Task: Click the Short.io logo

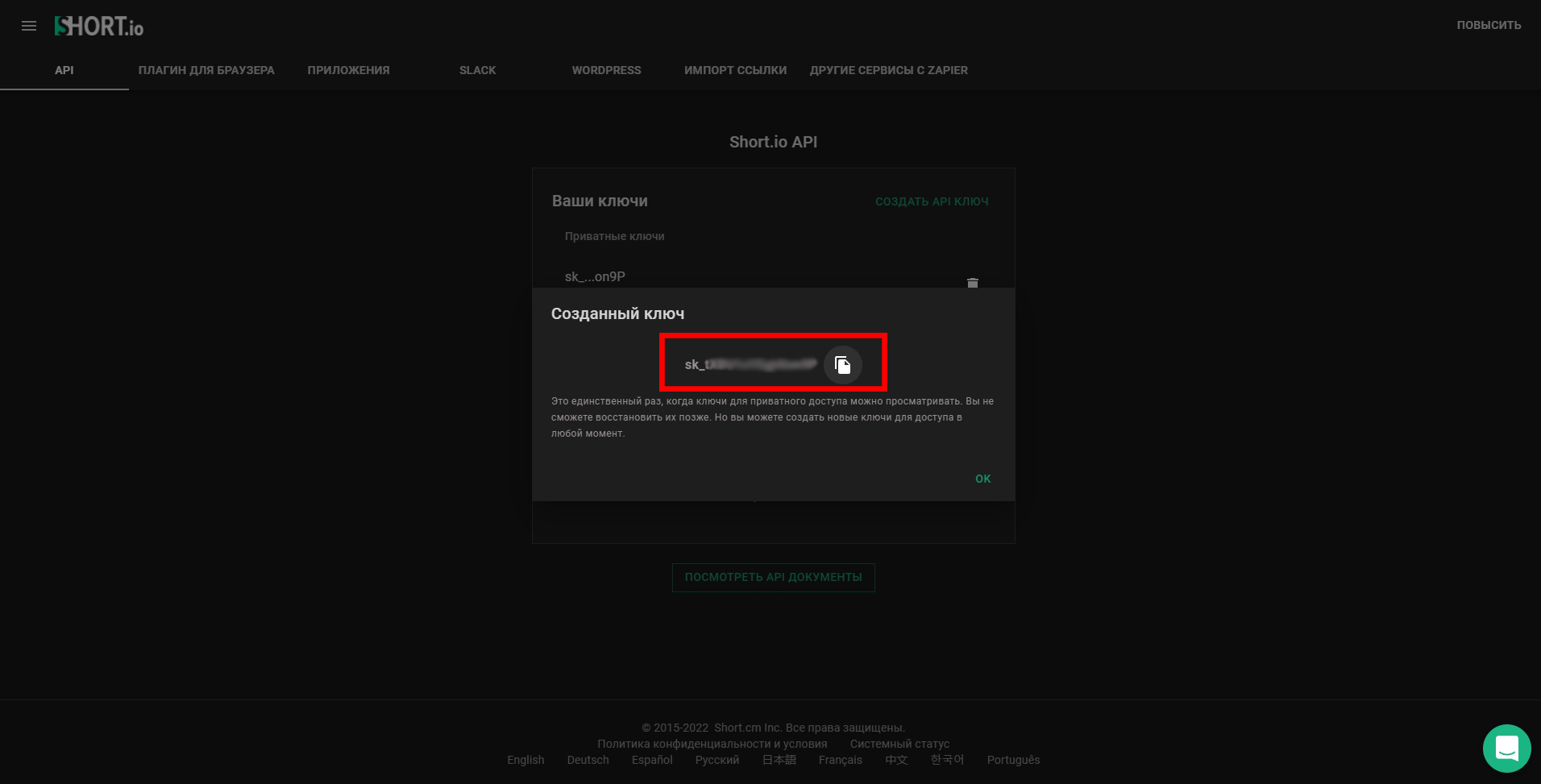Action: (98, 26)
